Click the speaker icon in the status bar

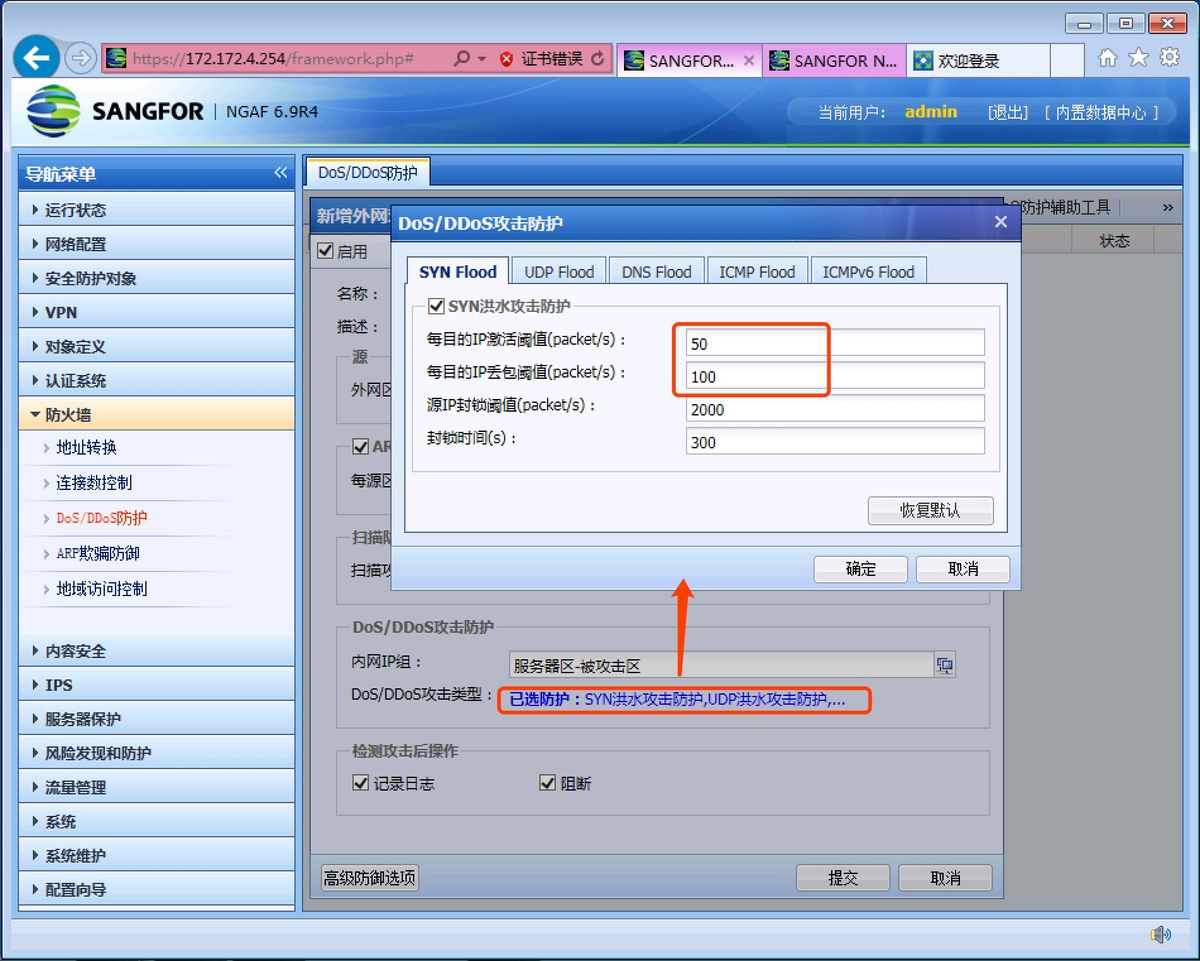tap(1160, 936)
